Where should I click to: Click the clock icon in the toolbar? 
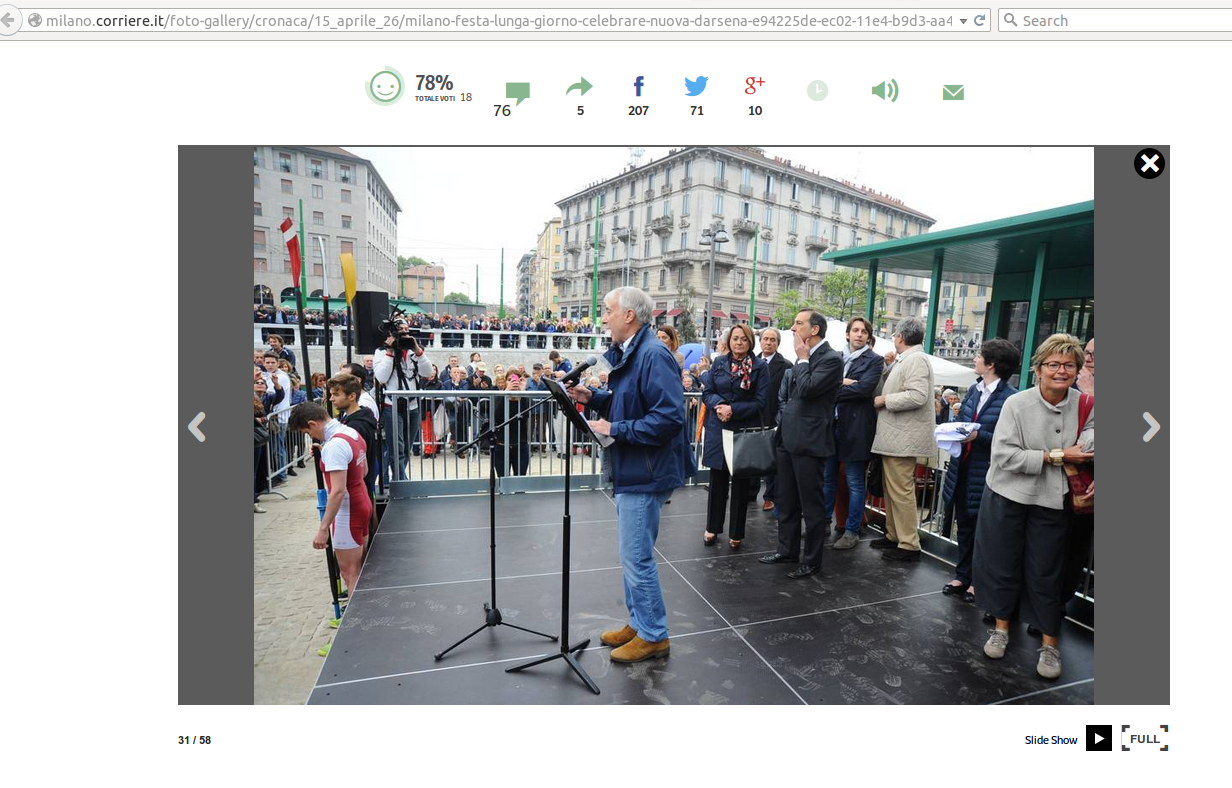point(817,91)
